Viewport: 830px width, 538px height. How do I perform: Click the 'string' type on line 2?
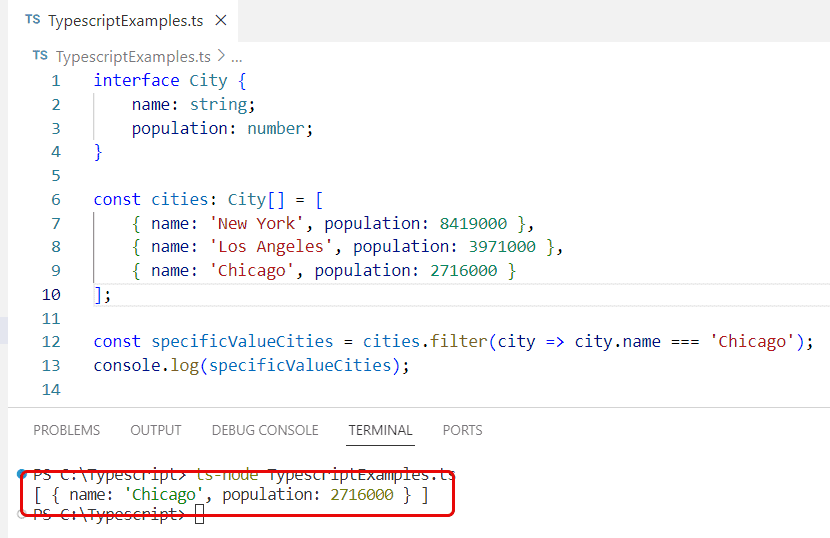[218, 105]
